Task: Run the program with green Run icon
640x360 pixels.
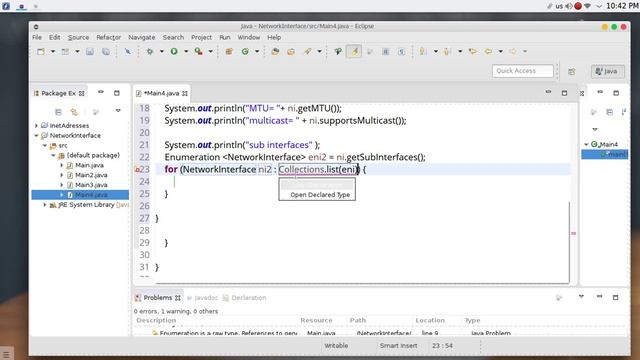Action: [x=174, y=51]
